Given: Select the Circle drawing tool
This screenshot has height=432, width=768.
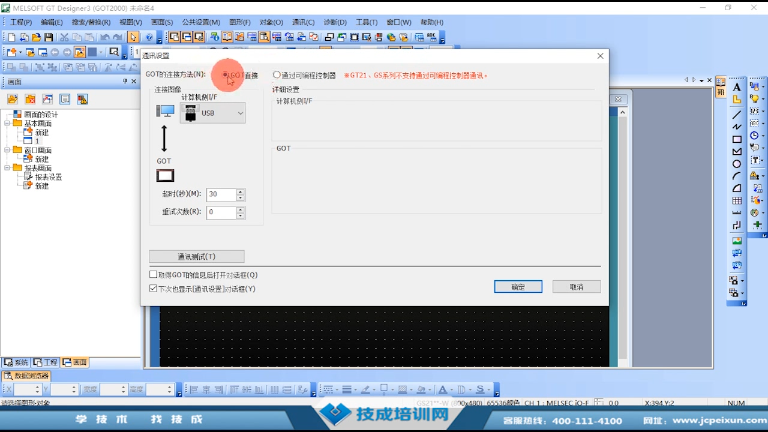Looking at the screenshot, I should click(737, 164).
